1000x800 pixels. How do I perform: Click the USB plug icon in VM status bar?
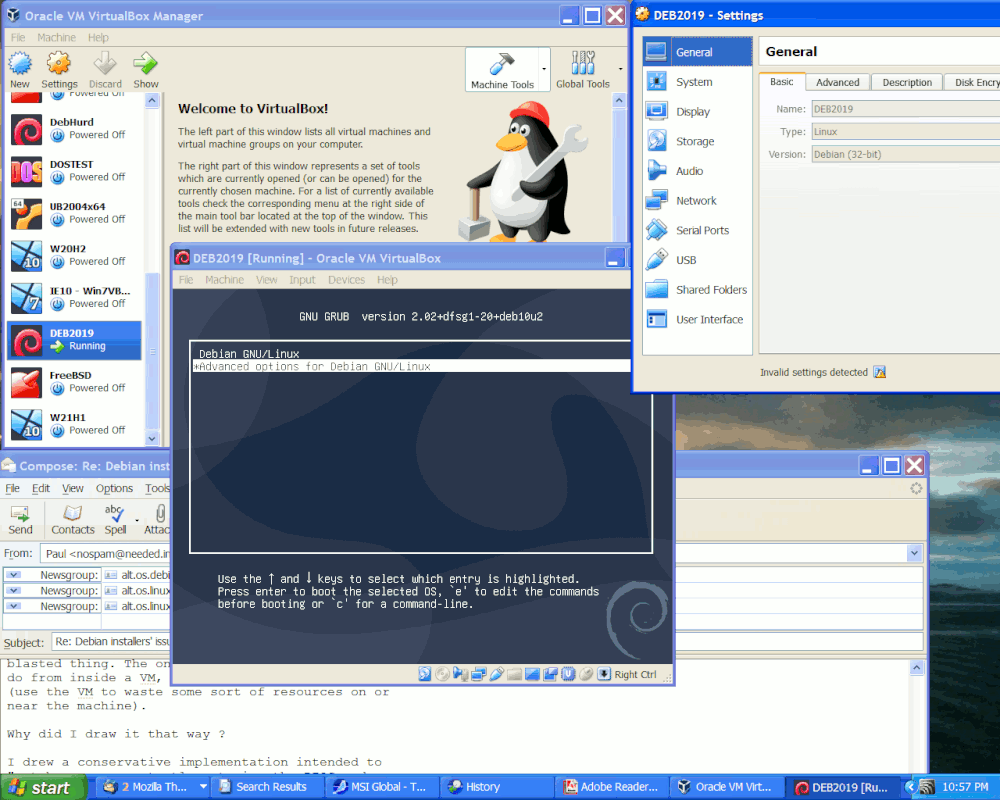pos(496,674)
